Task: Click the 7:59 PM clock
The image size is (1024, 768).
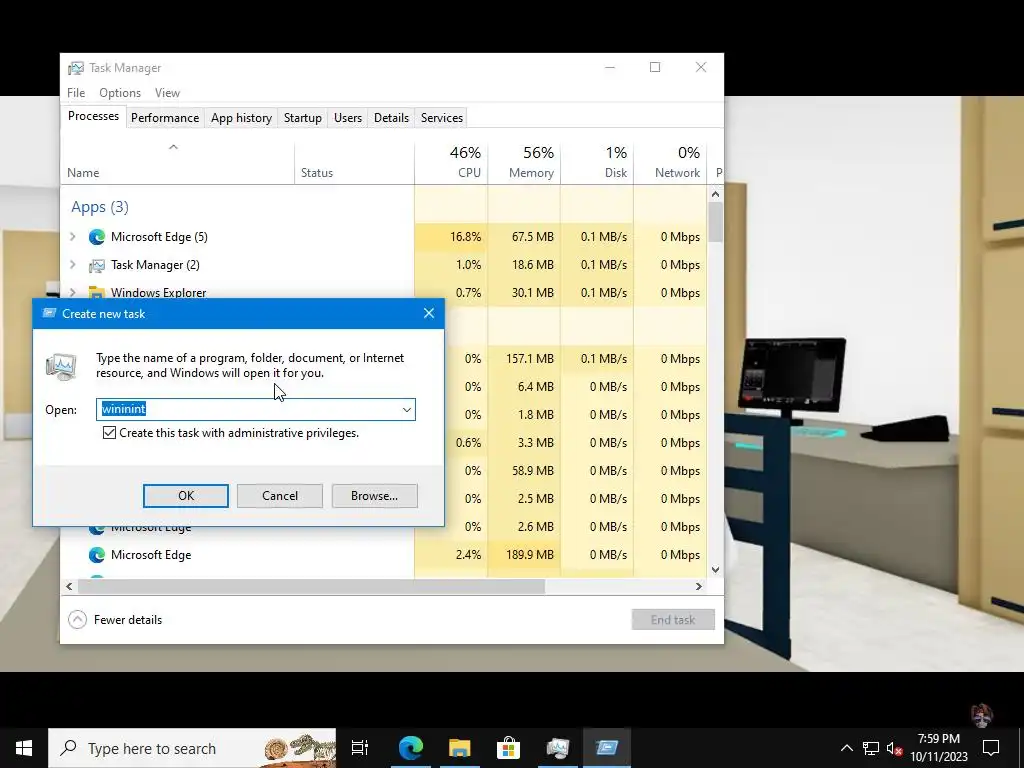Action: coord(938,748)
